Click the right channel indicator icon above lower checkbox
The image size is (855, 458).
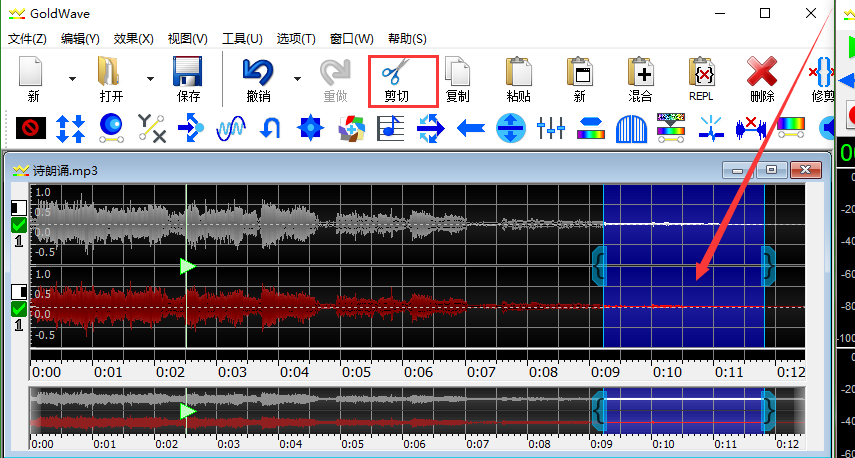tap(19, 292)
